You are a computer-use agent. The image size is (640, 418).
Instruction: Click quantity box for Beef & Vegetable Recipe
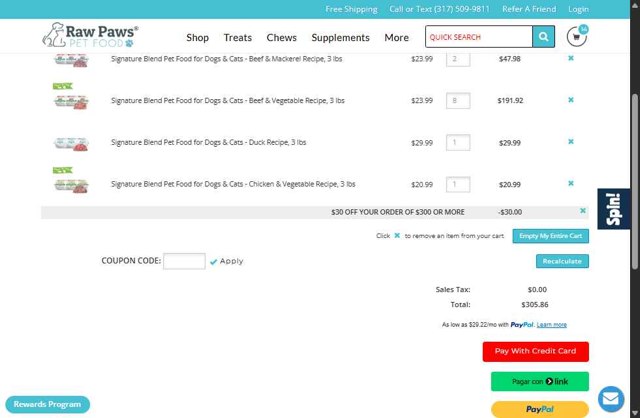click(x=458, y=101)
